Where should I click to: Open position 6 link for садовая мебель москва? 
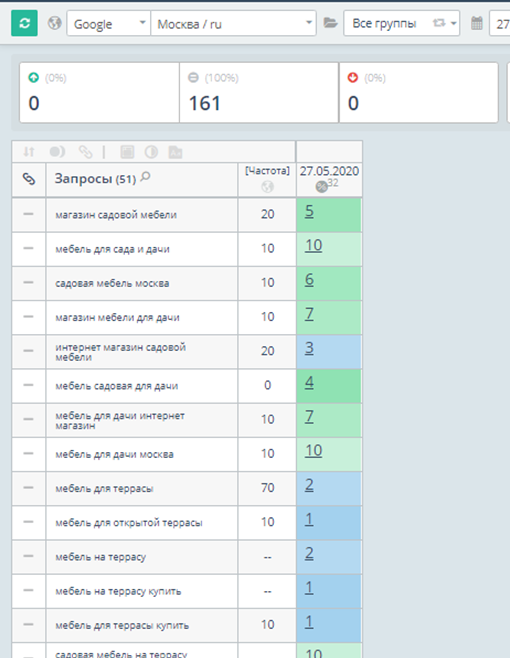point(309,279)
